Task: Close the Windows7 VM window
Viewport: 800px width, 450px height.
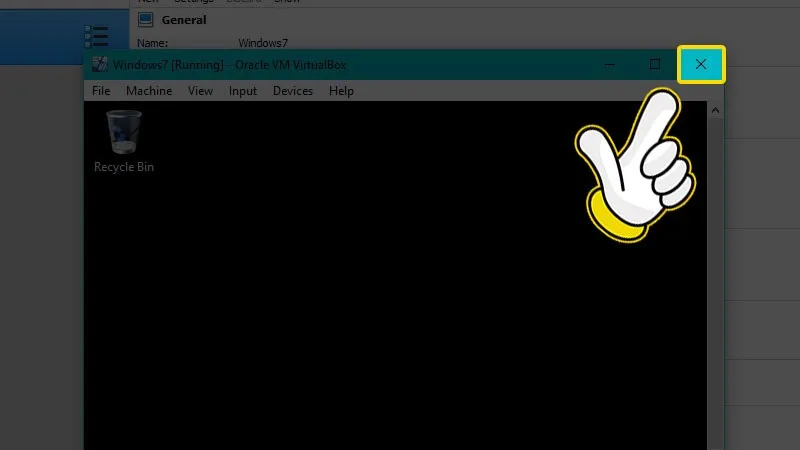Action: [701, 65]
